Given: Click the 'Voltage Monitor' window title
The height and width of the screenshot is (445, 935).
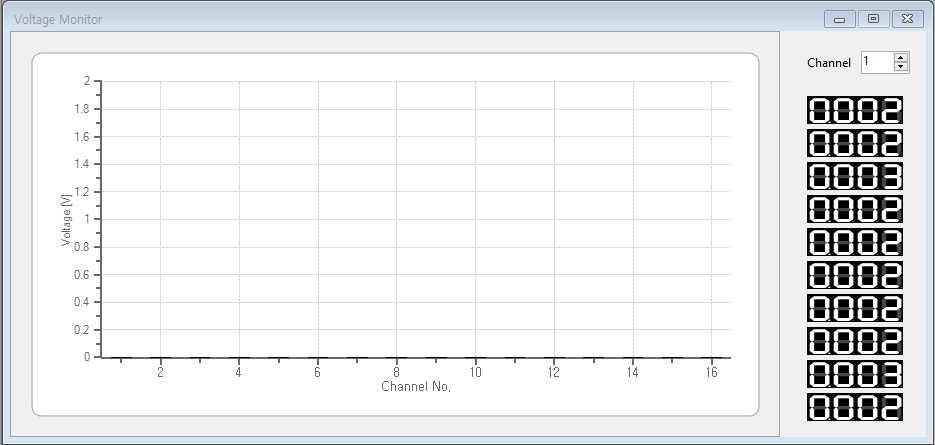Looking at the screenshot, I should [58, 19].
